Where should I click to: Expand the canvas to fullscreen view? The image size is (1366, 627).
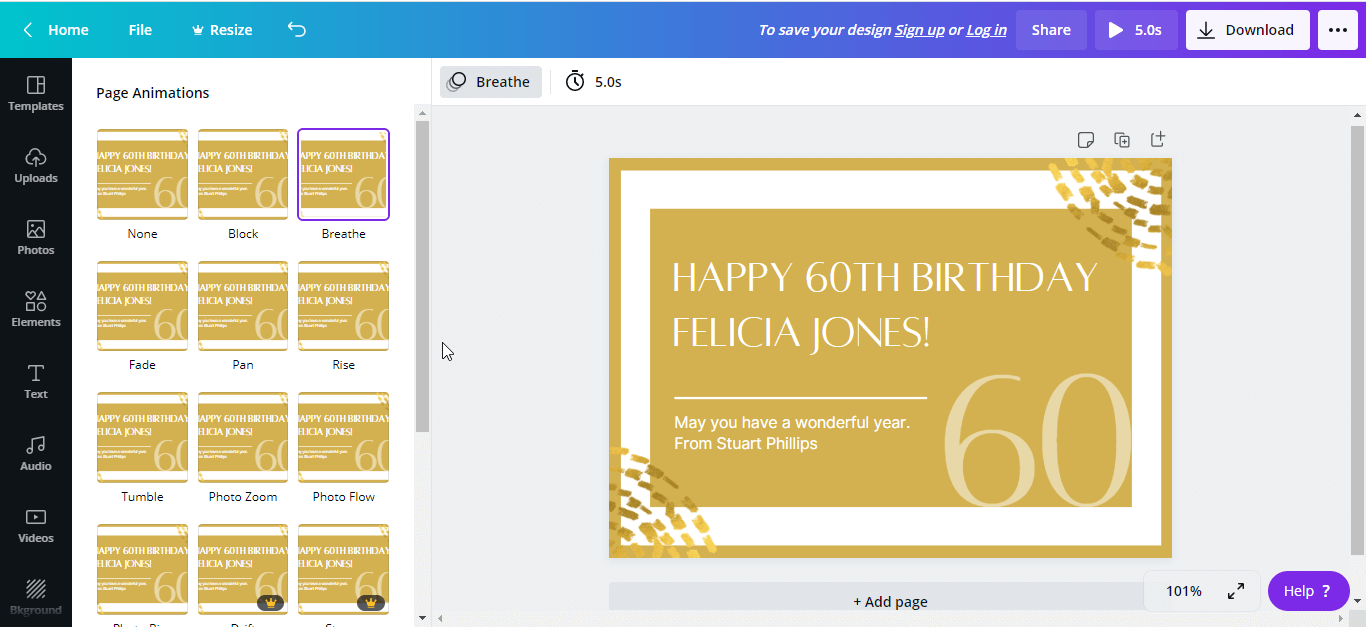[1236, 591]
